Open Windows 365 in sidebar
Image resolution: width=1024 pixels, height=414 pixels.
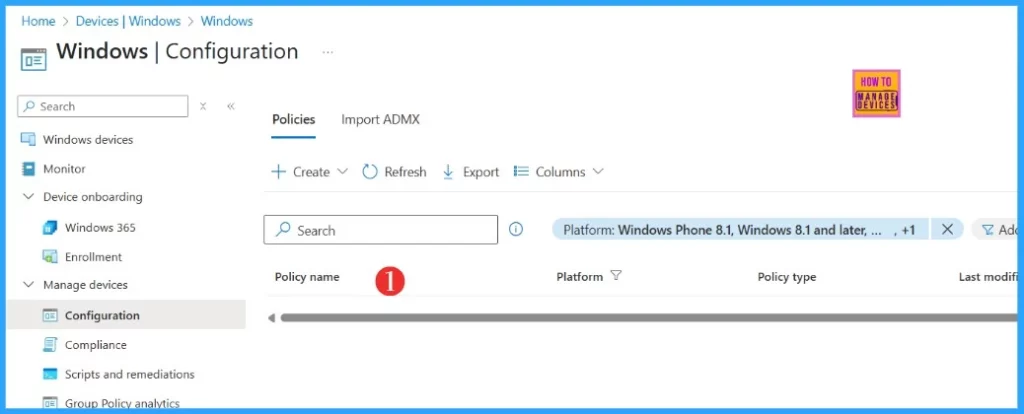tap(100, 228)
